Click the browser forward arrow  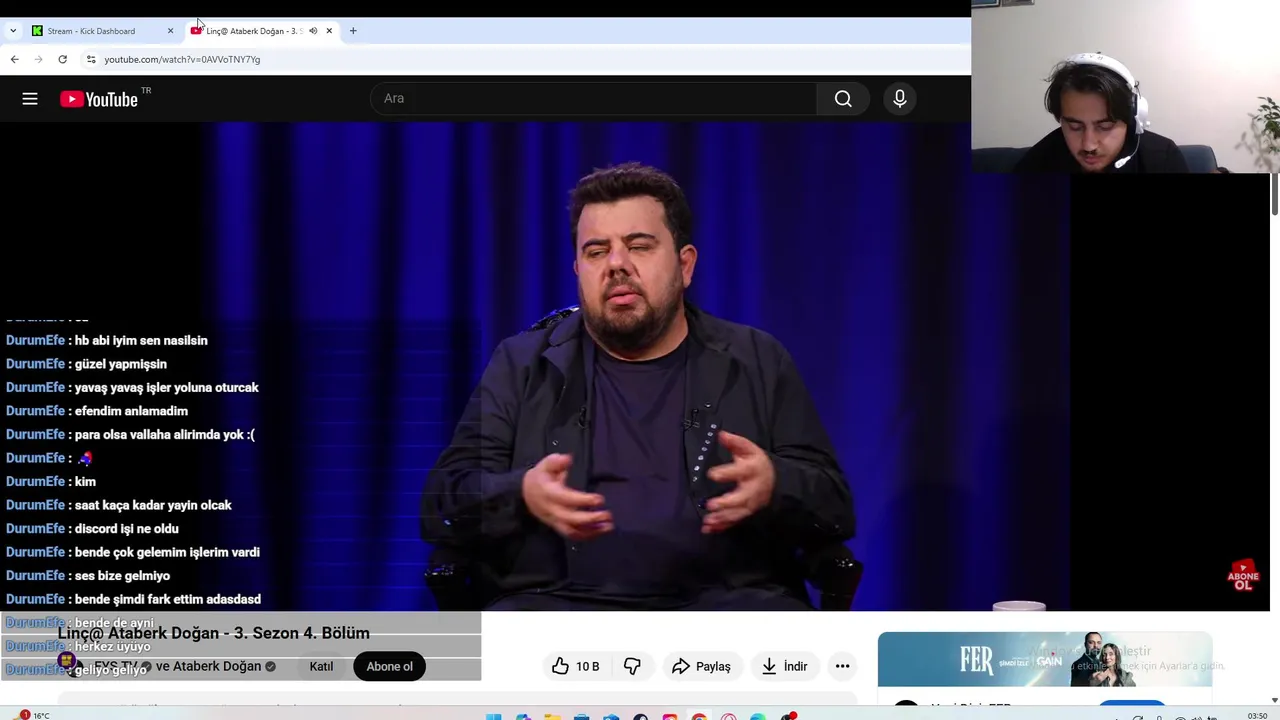pyautogui.click(x=38, y=59)
